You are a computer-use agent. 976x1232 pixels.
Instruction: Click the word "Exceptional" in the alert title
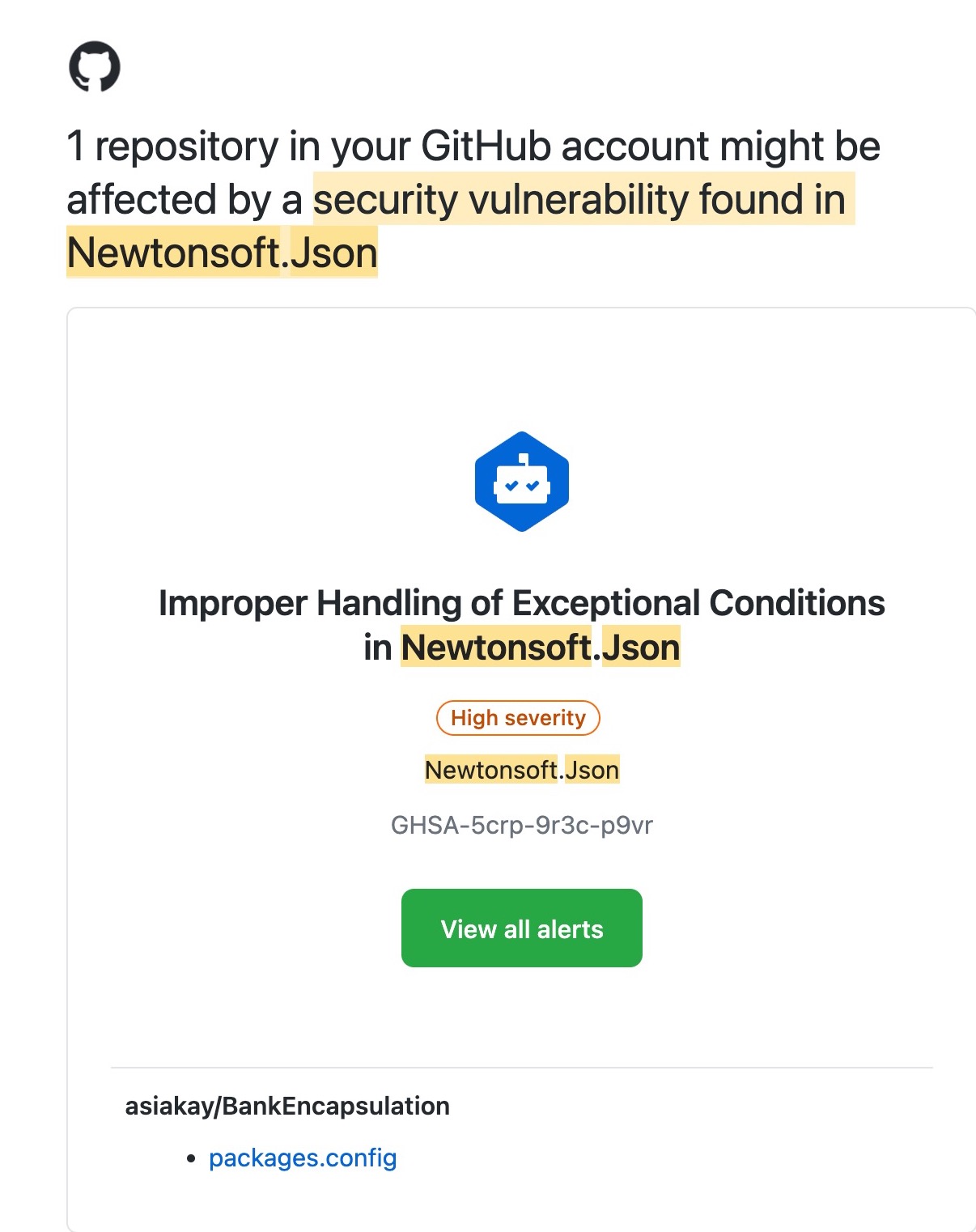pyautogui.click(x=606, y=603)
